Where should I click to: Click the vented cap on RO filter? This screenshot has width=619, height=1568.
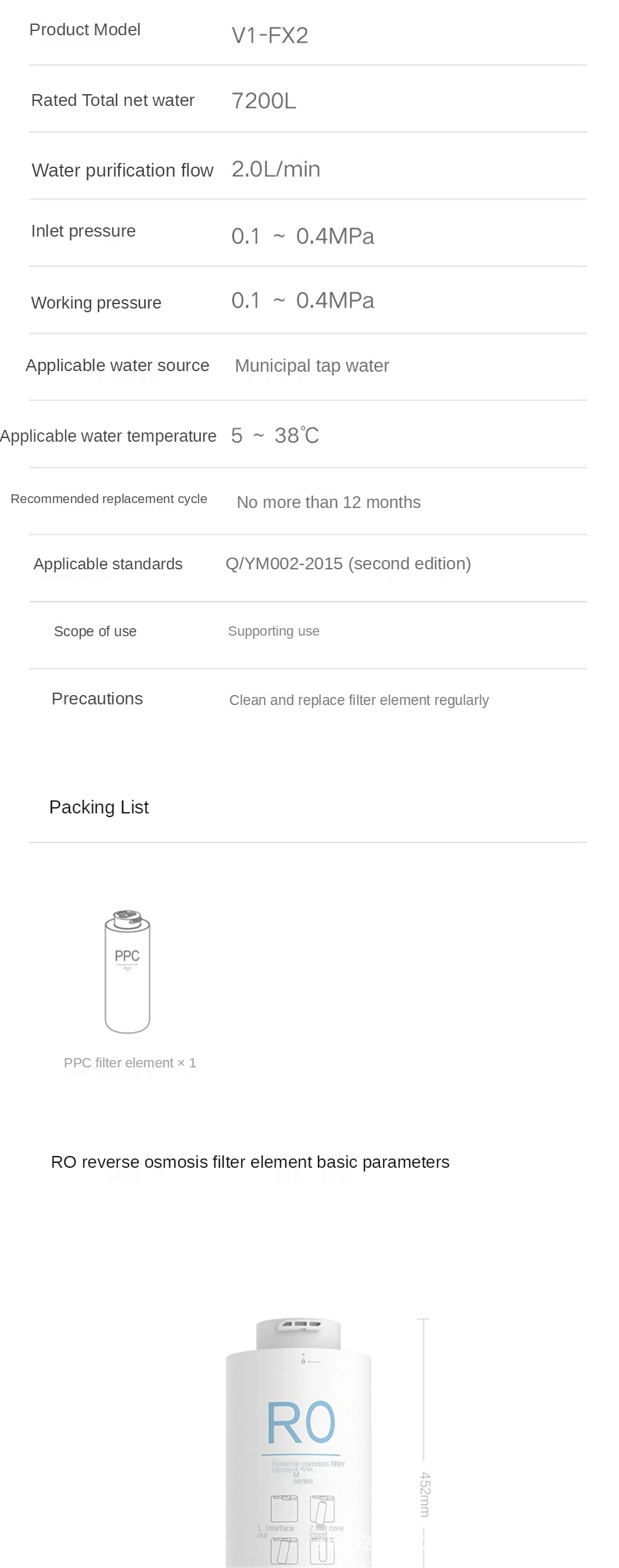click(x=299, y=1333)
